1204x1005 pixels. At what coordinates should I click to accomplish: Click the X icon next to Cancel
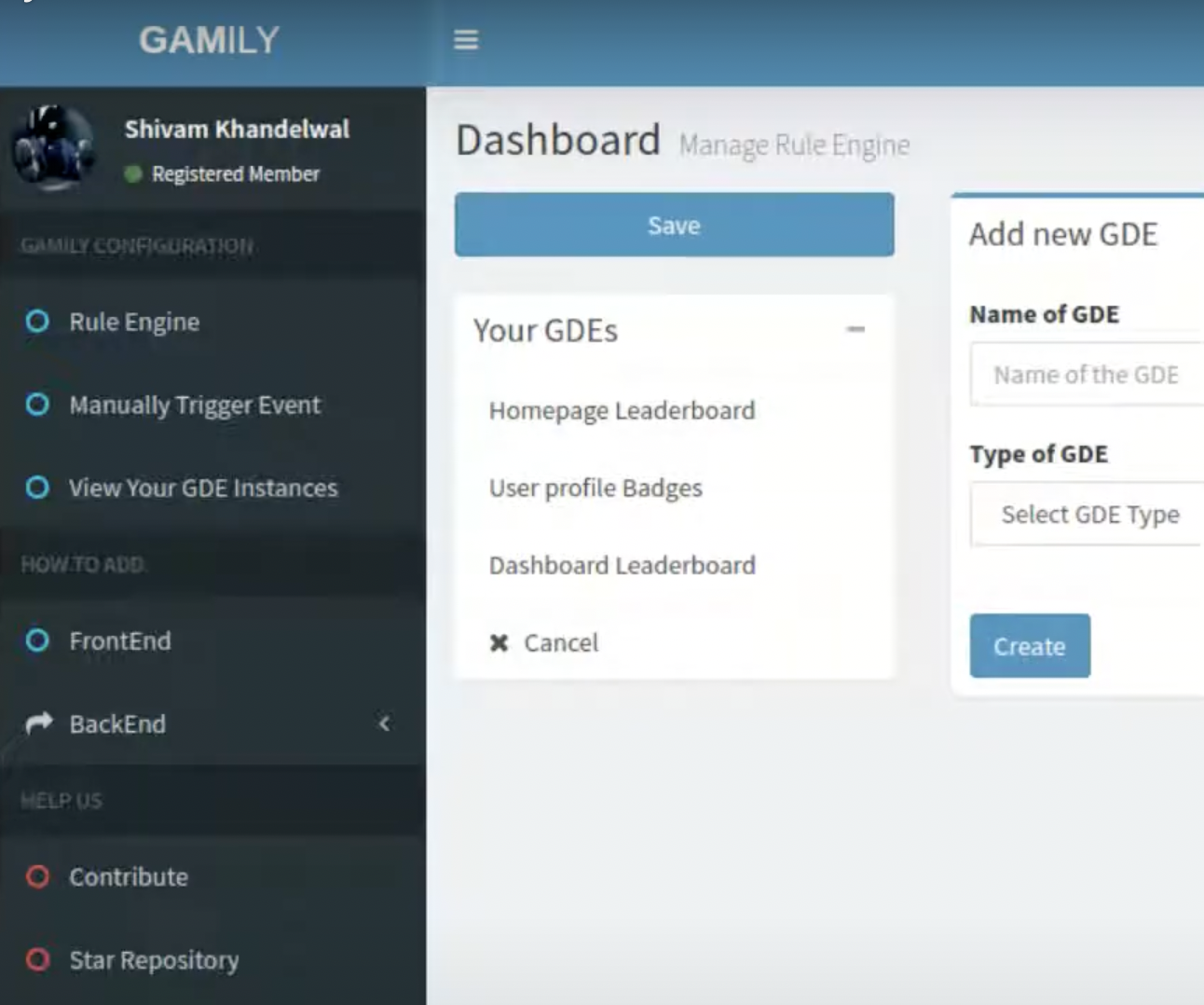pos(499,643)
